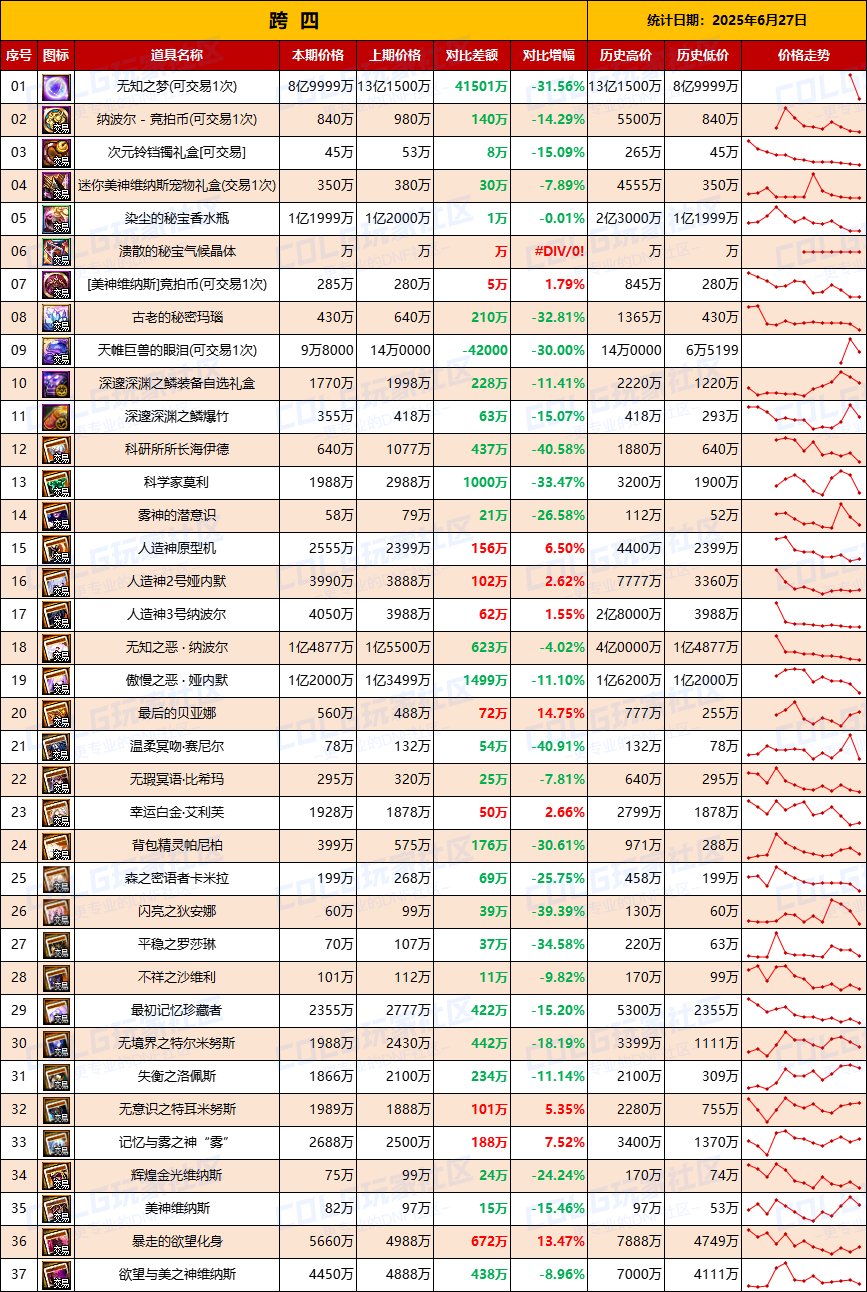Click the 统计日期 2025年6月27日 label
Screen dimensions: 867x1292
(727, 20)
